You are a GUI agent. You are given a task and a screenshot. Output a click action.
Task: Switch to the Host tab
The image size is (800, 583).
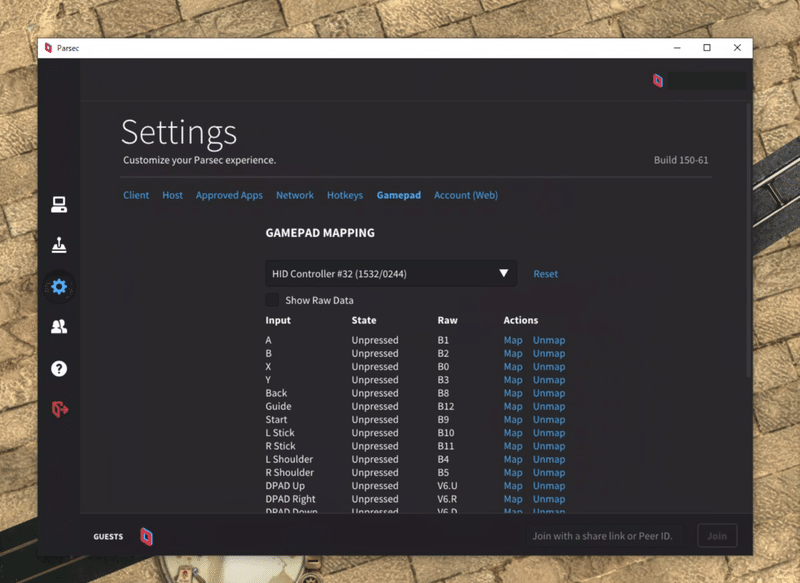[172, 195]
